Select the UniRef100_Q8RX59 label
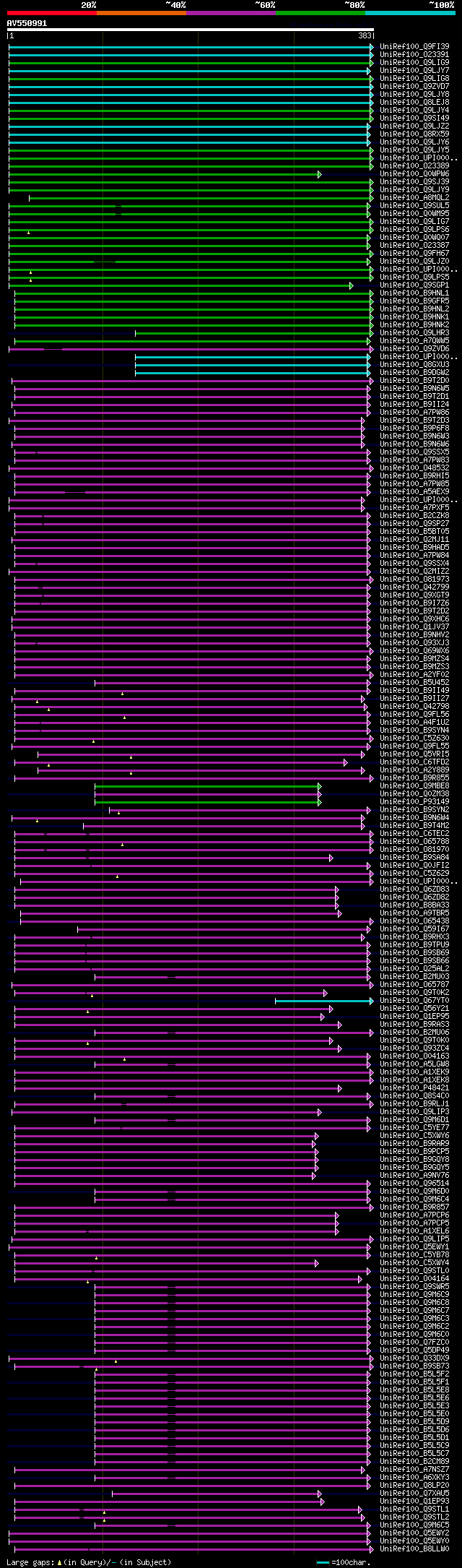Image resolution: width=462 pixels, height=1568 pixels. [x=414, y=134]
